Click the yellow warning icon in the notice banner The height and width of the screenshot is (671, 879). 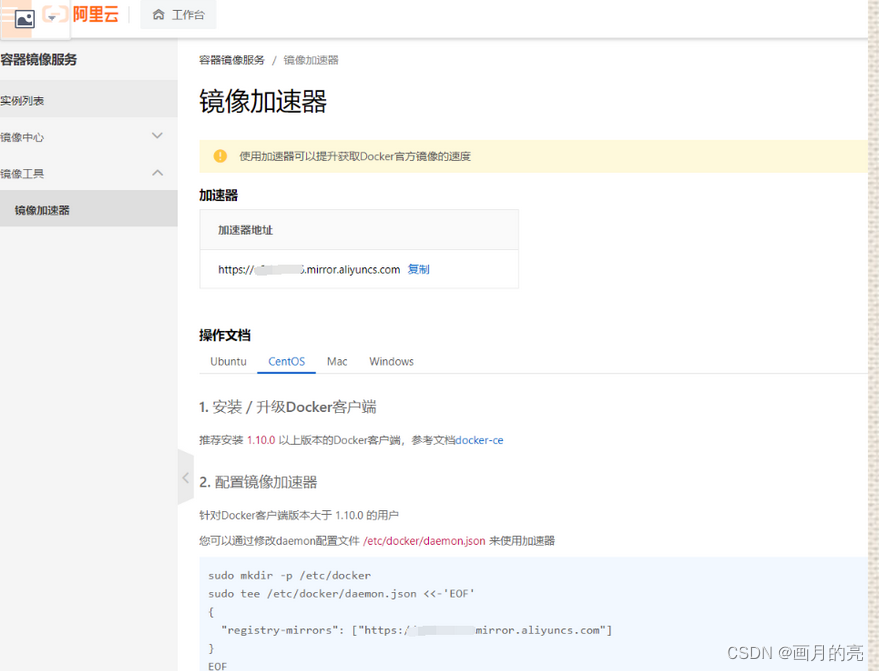pyautogui.click(x=220, y=156)
